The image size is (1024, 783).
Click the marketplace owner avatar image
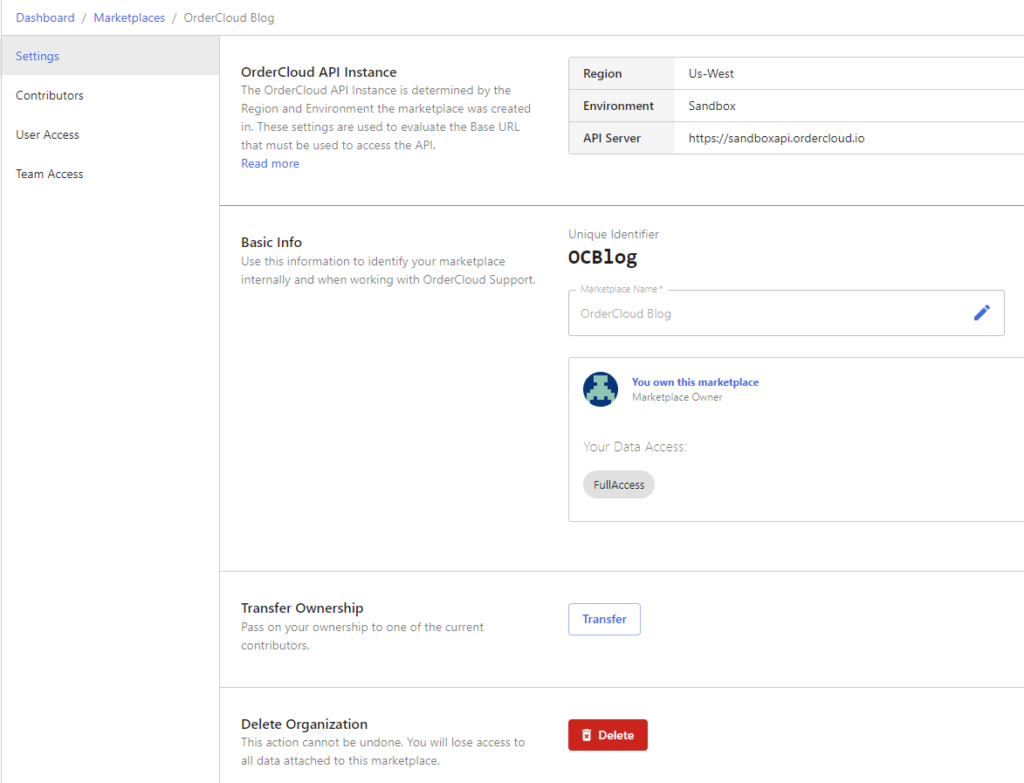(600, 389)
